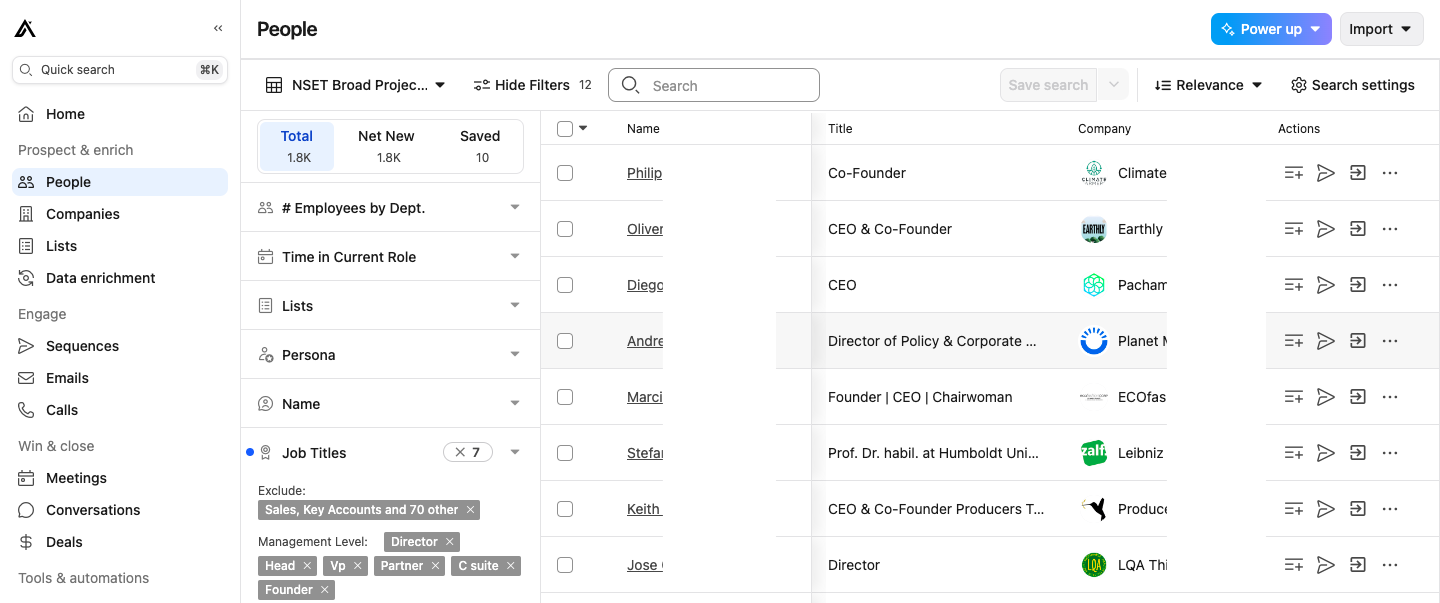
Task: Tick the checkbox for Philip's row
Action: [565, 173]
